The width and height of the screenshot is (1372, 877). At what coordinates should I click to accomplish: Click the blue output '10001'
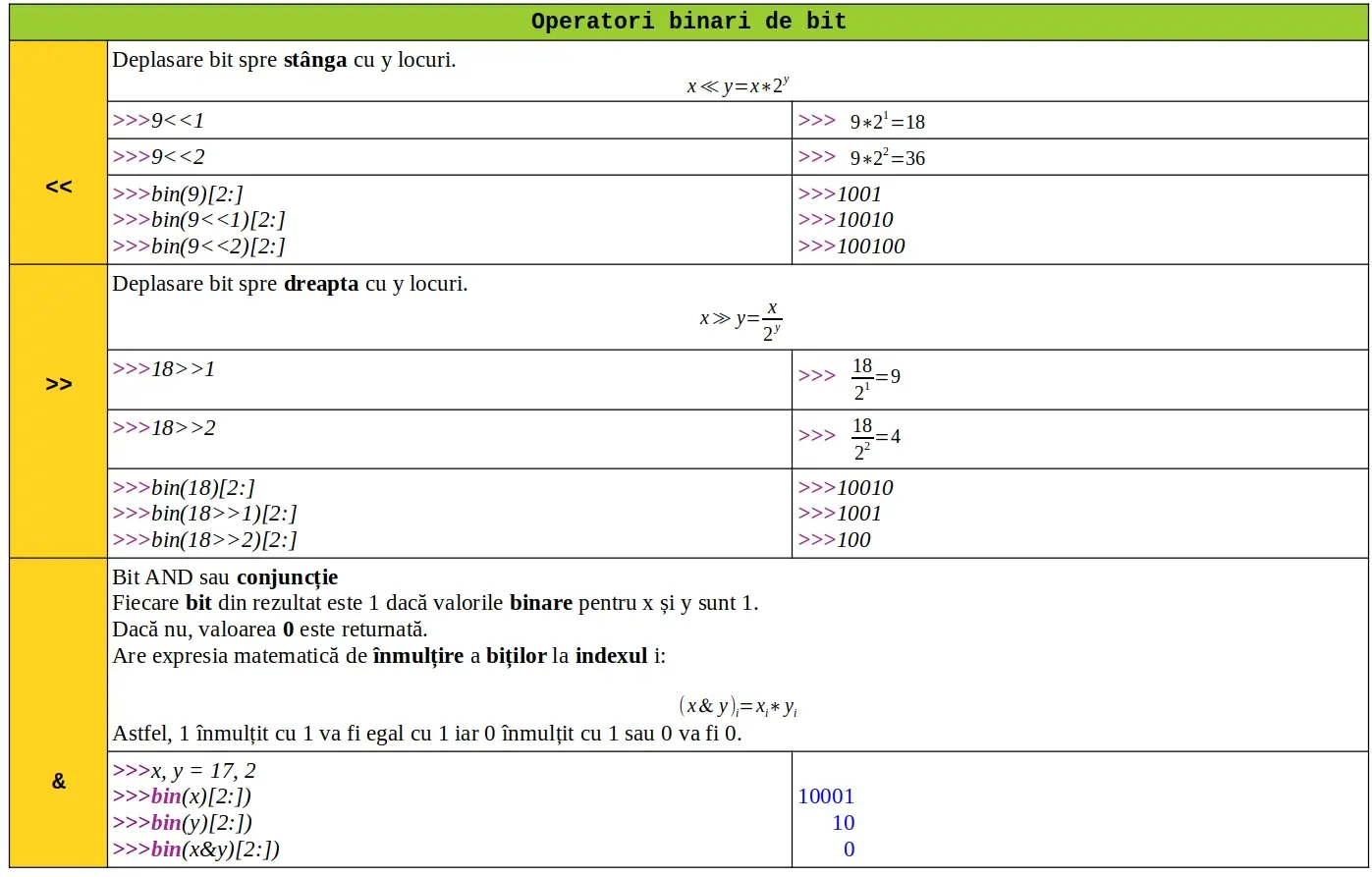click(x=826, y=796)
